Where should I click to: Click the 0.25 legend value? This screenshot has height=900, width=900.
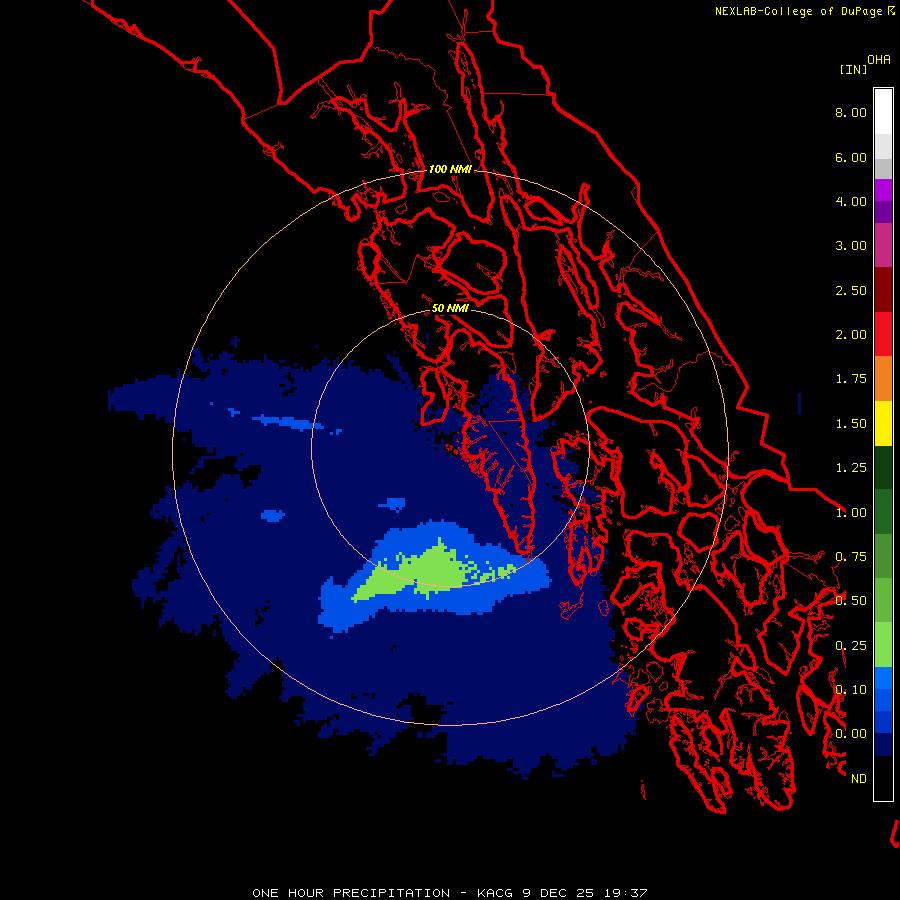pos(851,646)
